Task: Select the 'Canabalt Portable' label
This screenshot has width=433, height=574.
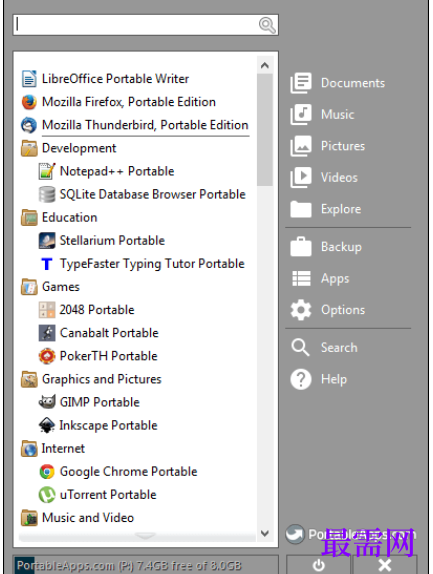Action: point(109,333)
